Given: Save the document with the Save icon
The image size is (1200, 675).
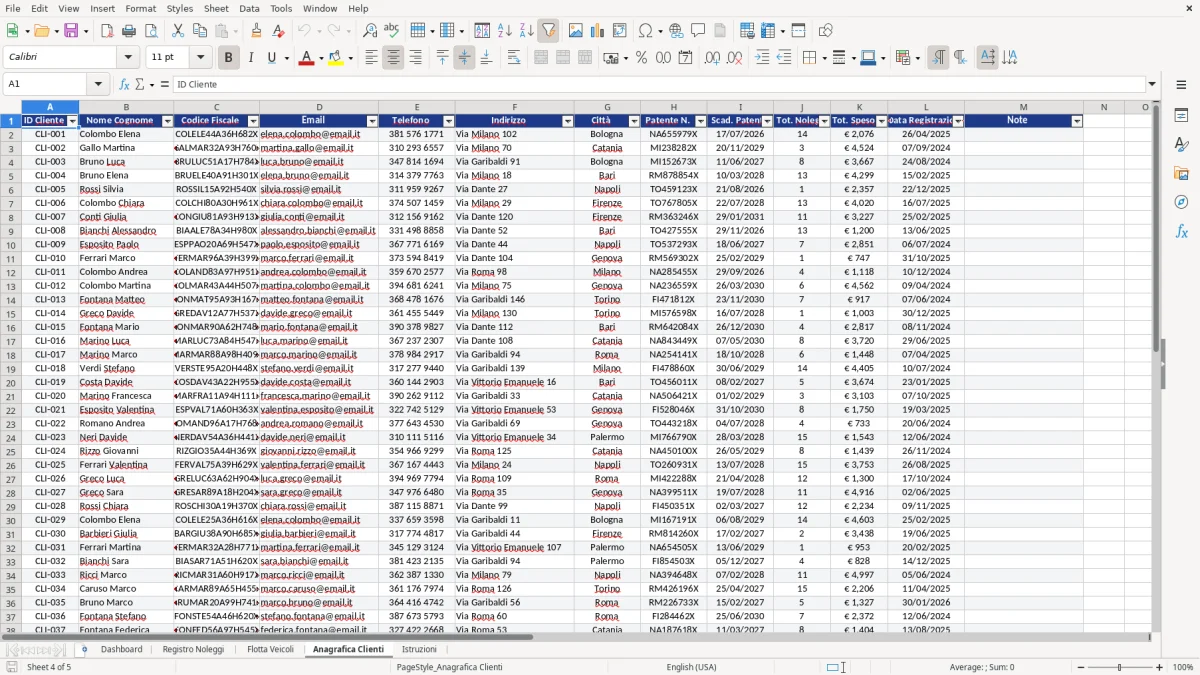Looking at the screenshot, I should click(x=70, y=31).
